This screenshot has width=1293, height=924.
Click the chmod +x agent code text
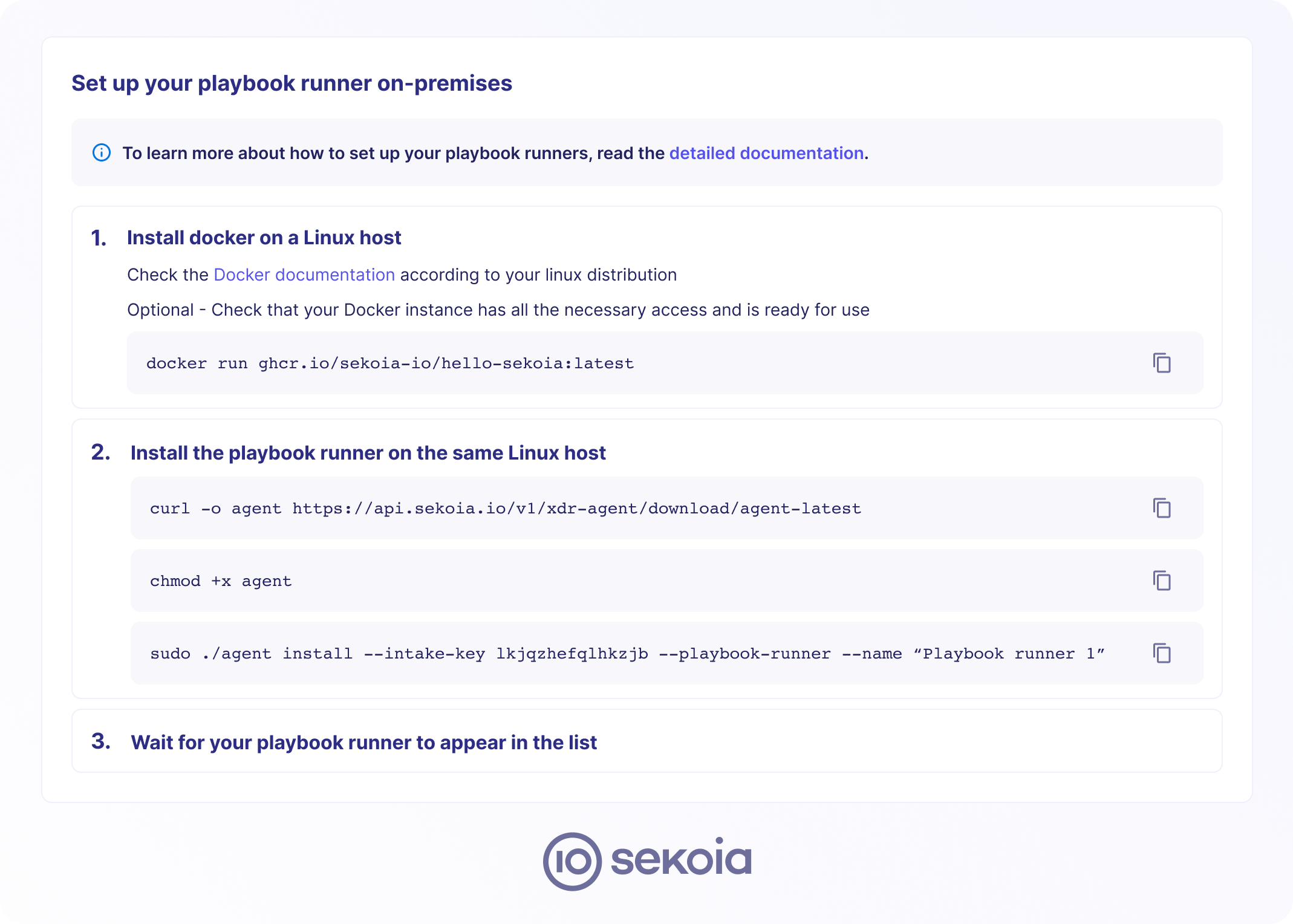tap(221, 581)
